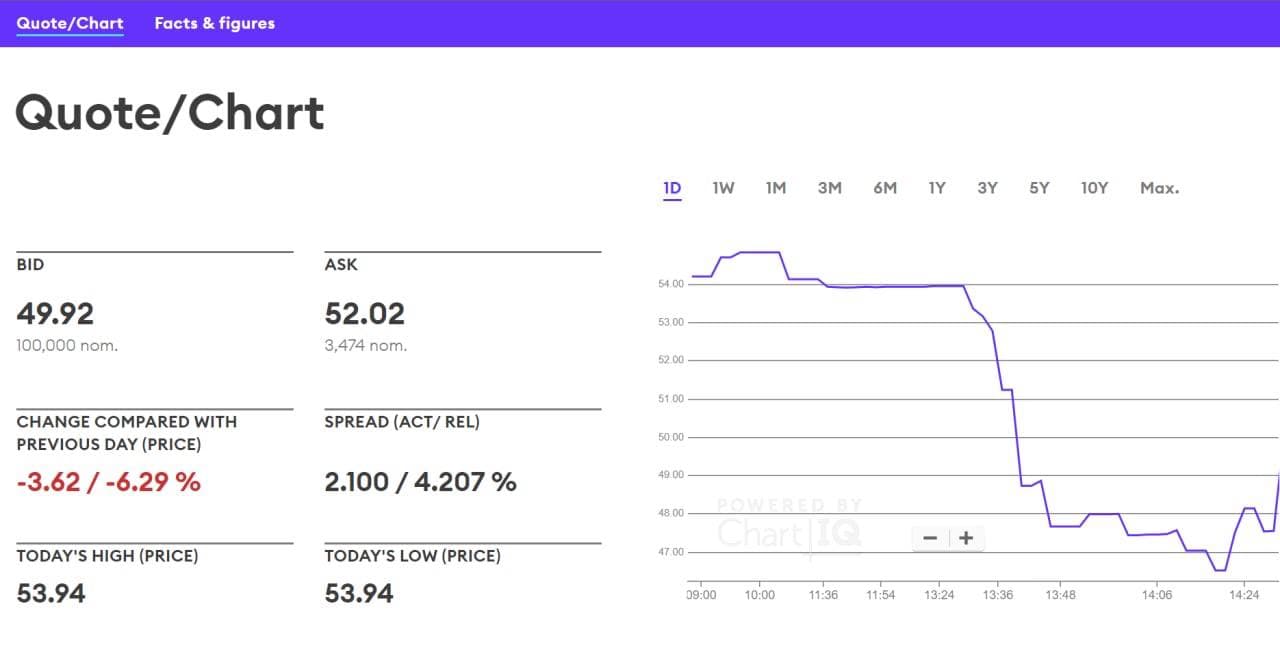The width and height of the screenshot is (1280, 645).
Task: Show the 1M chart period
Action: tap(776, 188)
